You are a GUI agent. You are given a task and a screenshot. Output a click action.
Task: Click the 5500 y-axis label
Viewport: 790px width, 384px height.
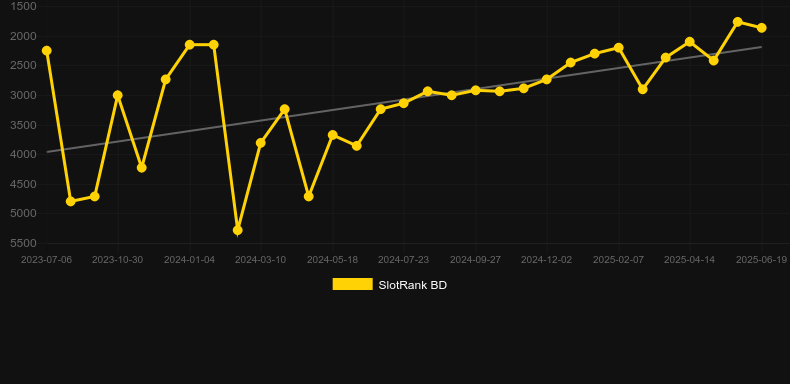click(23, 243)
